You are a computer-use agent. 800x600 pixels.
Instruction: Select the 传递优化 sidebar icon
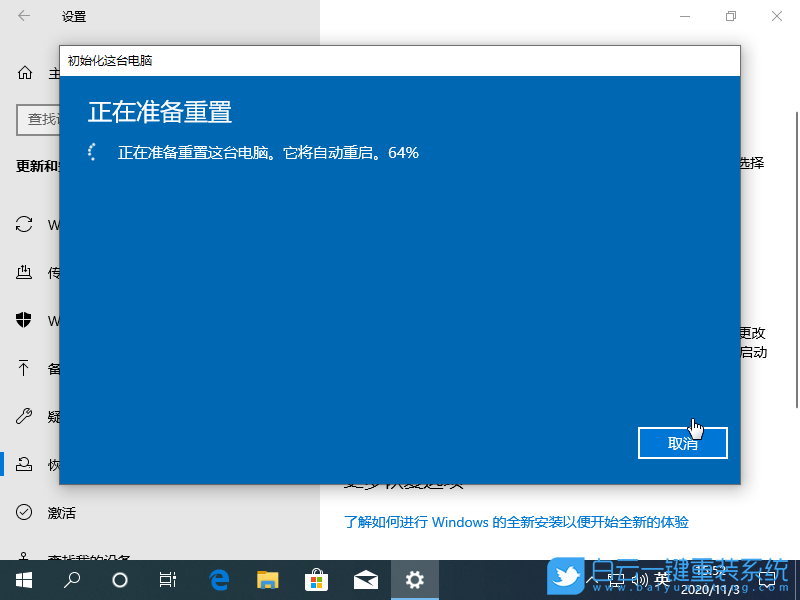coord(23,272)
